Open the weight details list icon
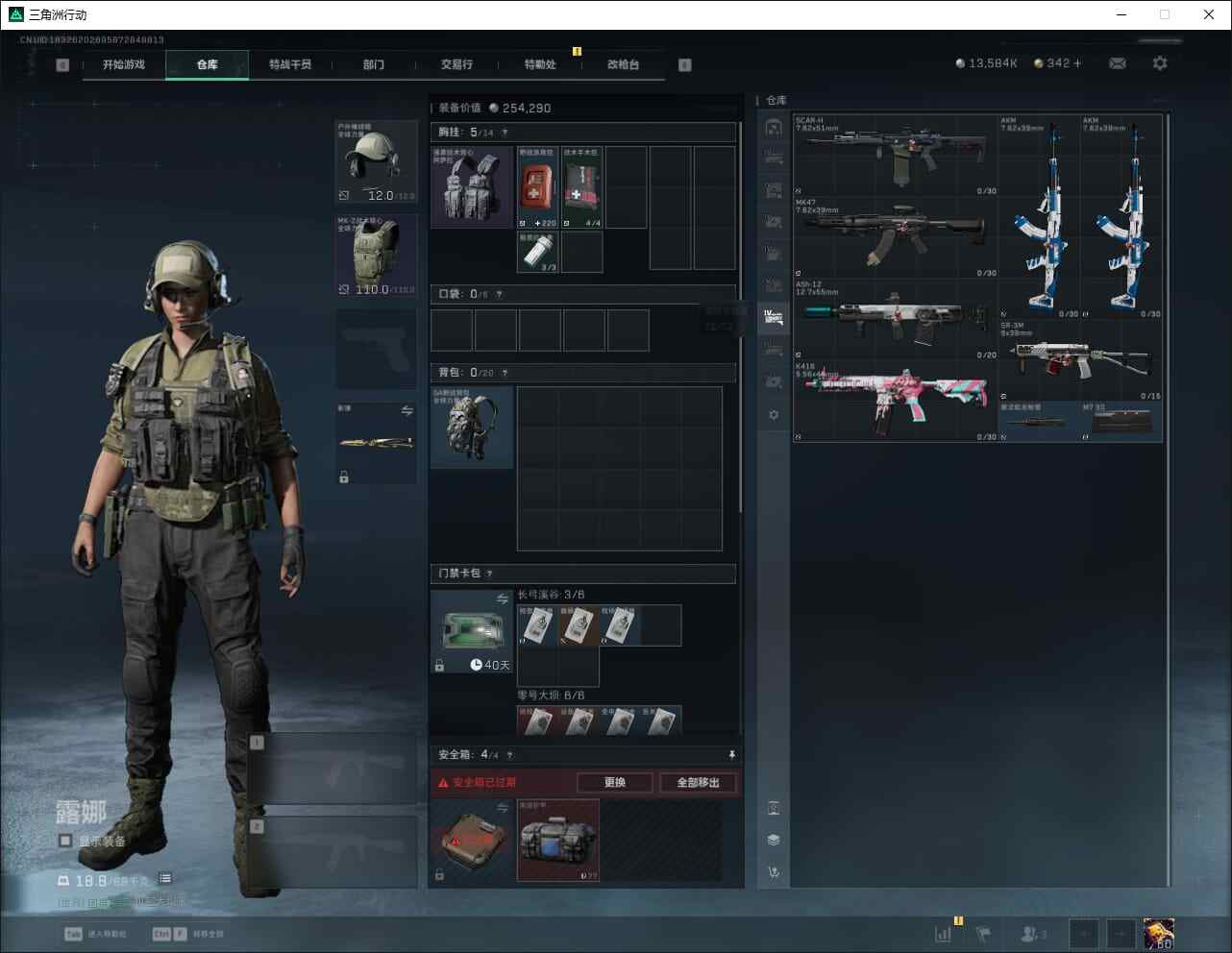 click(165, 878)
